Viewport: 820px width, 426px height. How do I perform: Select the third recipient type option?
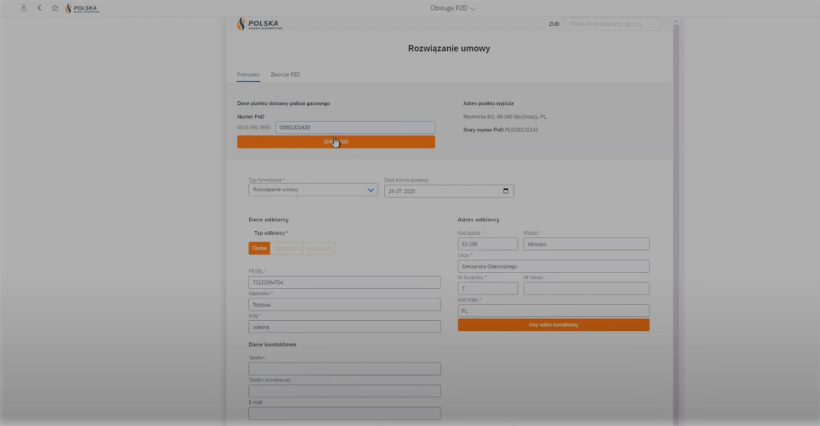point(318,248)
